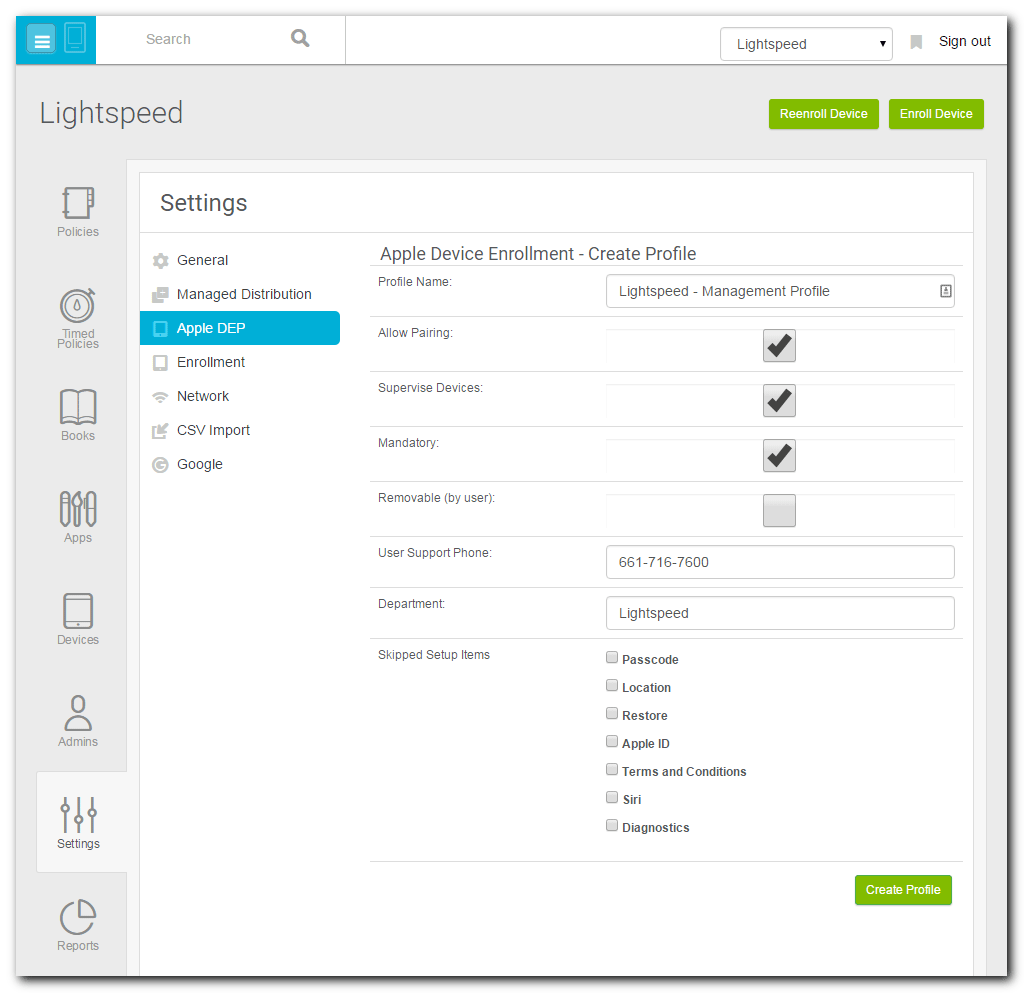Check the Location skip checkbox

pyautogui.click(x=612, y=685)
